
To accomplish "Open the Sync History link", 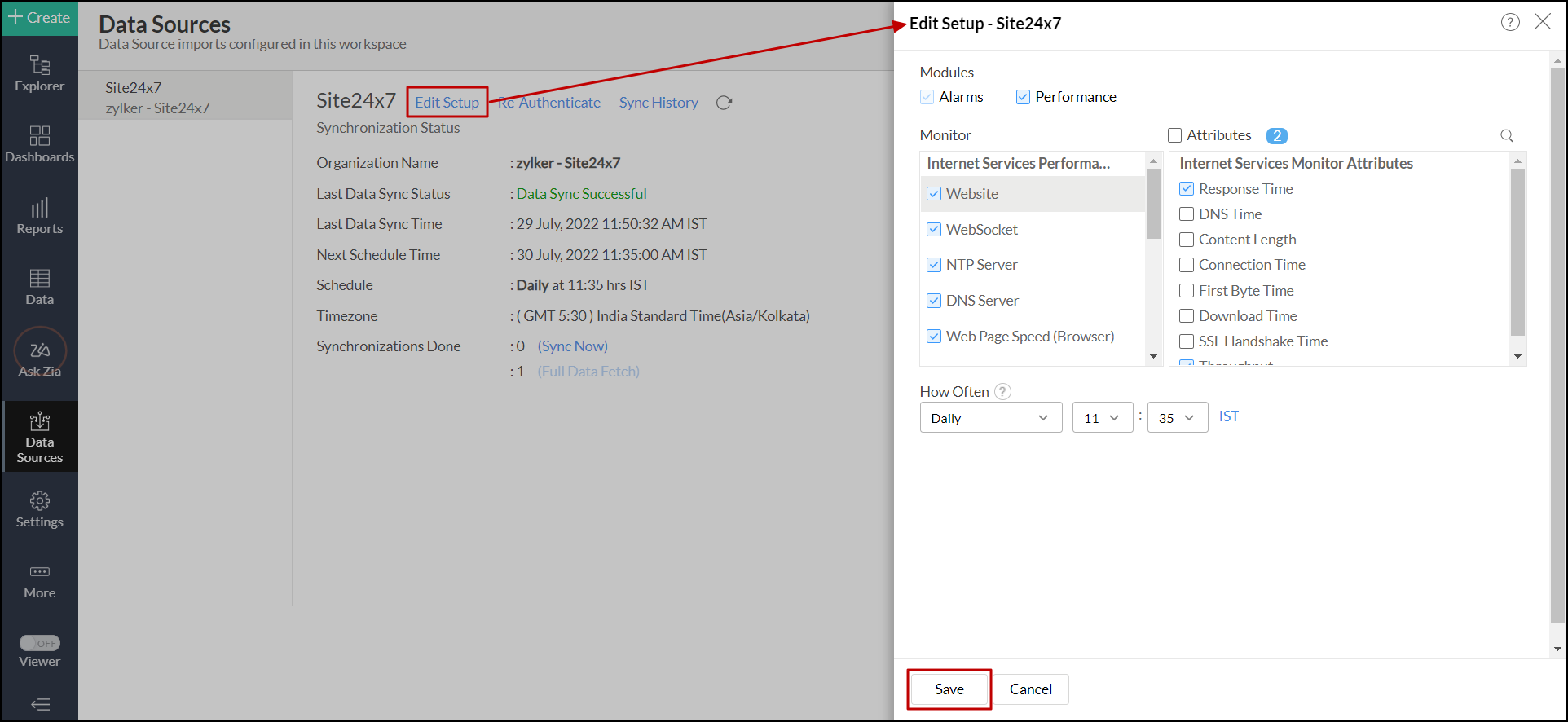I will pyautogui.click(x=658, y=103).
